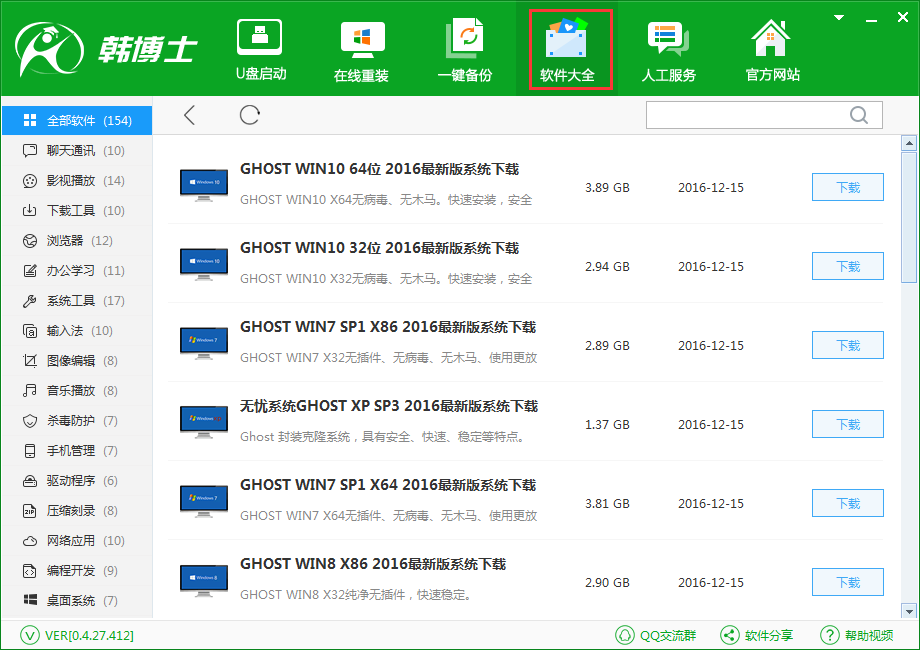Select 全部软件 (154) category
The image size is (920, 650).
click(x=77, y=121)
